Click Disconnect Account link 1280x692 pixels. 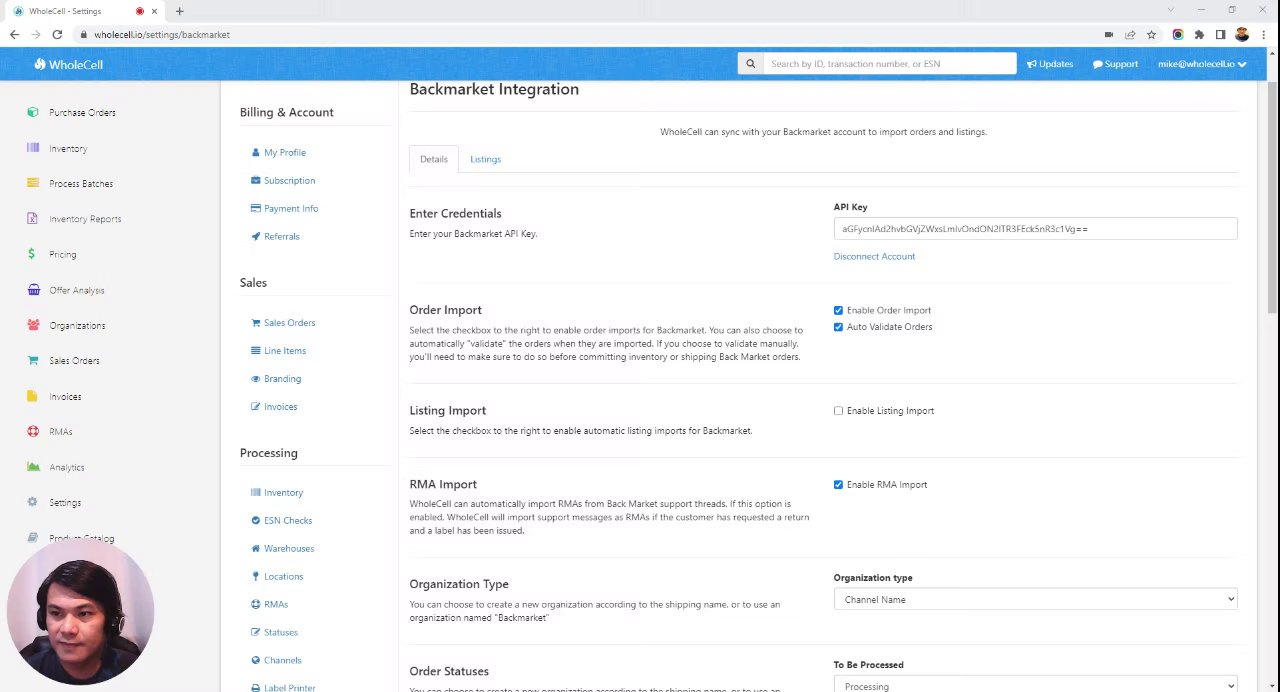(874, 256)
